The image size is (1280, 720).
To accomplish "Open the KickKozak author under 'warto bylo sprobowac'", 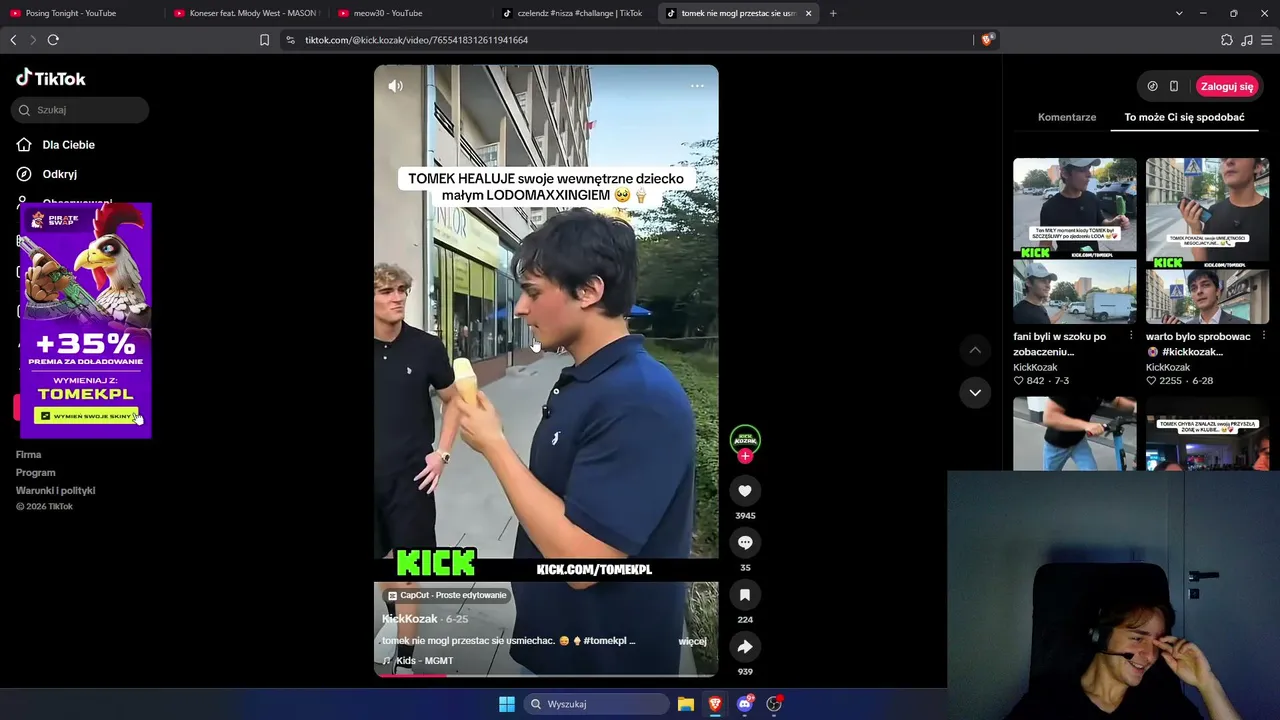I will 1168,367.
